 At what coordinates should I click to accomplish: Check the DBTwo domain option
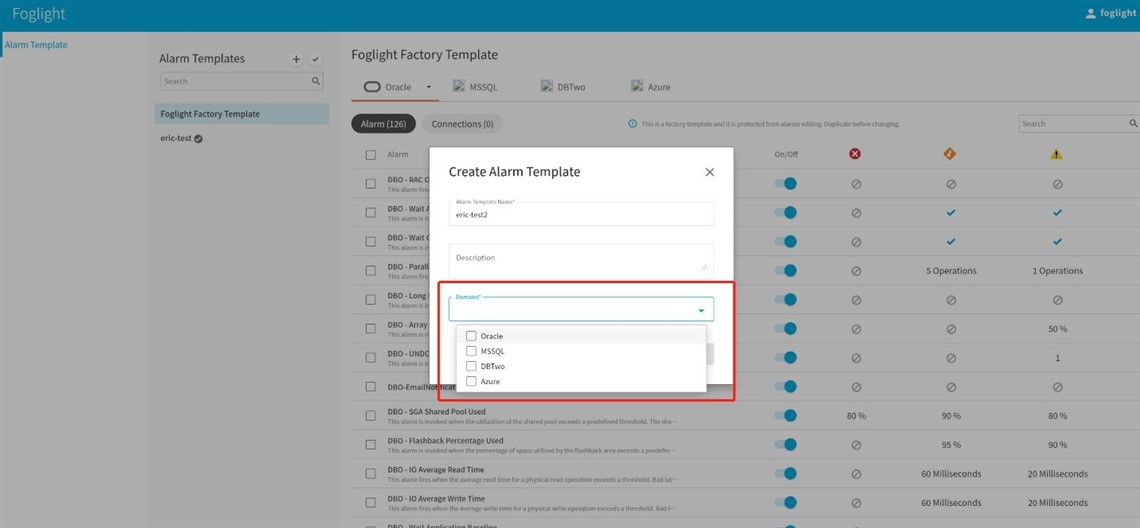coord(471,366)
